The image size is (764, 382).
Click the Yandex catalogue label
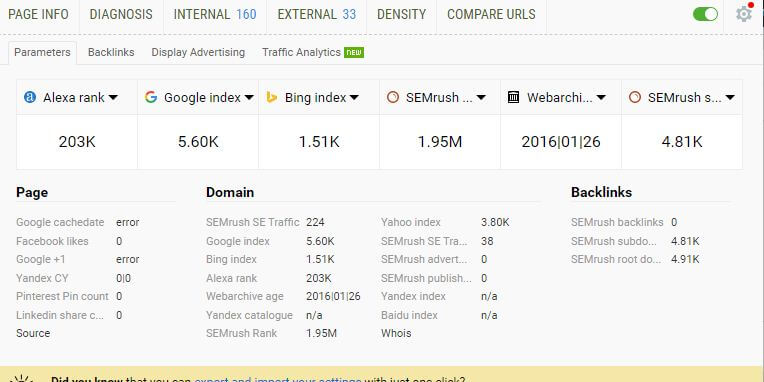point(249,315)
